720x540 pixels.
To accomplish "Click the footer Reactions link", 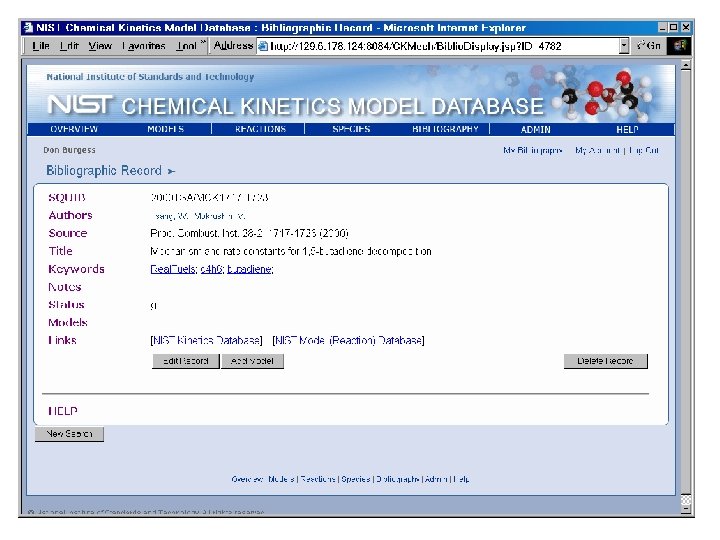I will pyautogui.click(x=318, y=479).
